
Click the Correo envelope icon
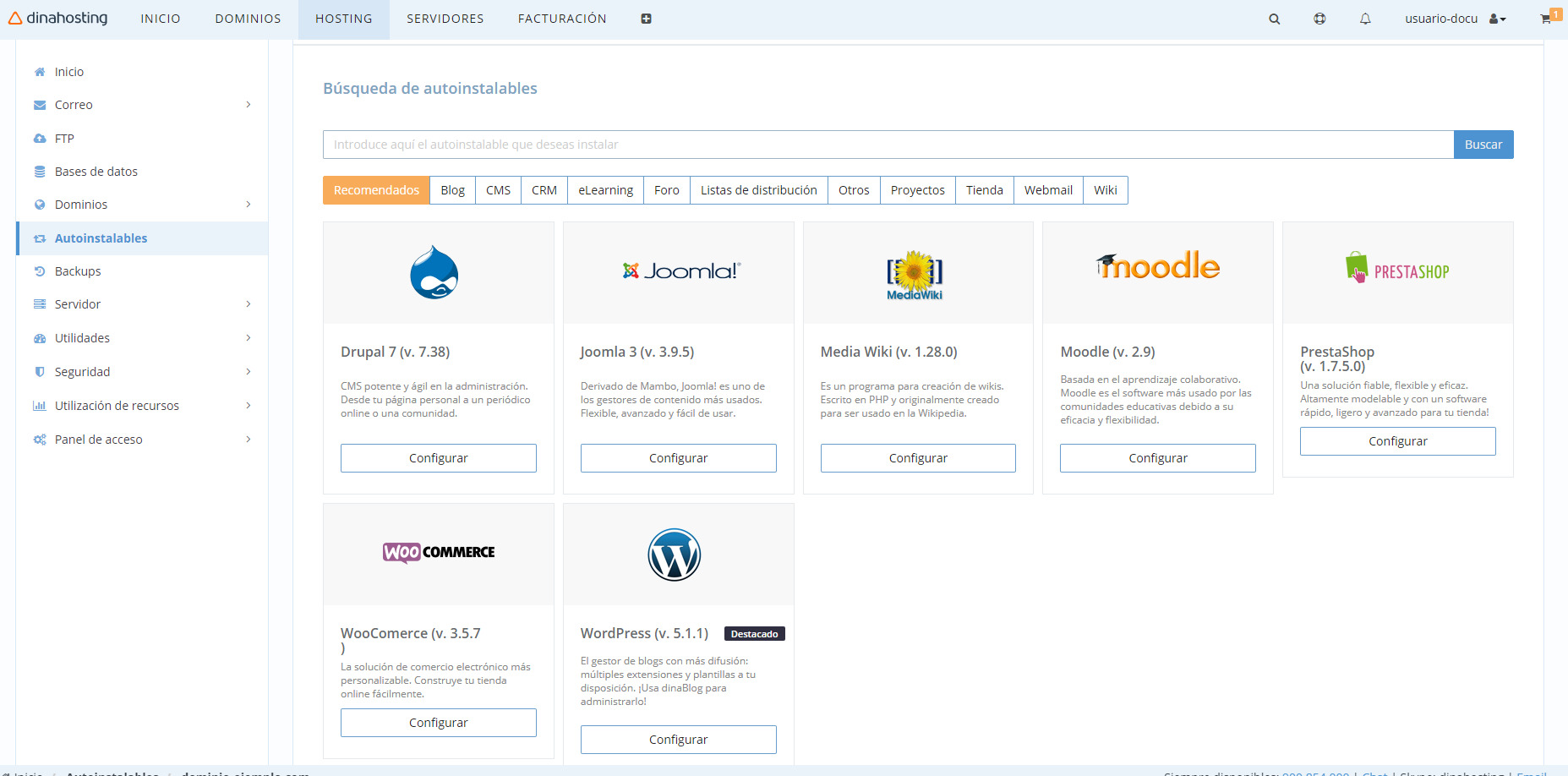40,105
